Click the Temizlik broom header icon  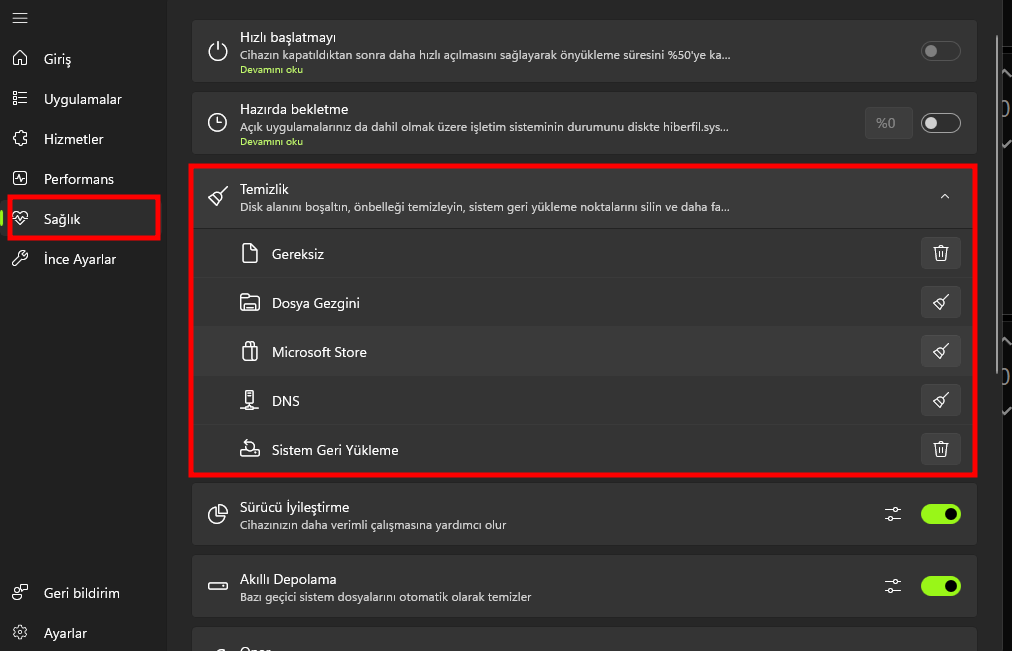218,196
